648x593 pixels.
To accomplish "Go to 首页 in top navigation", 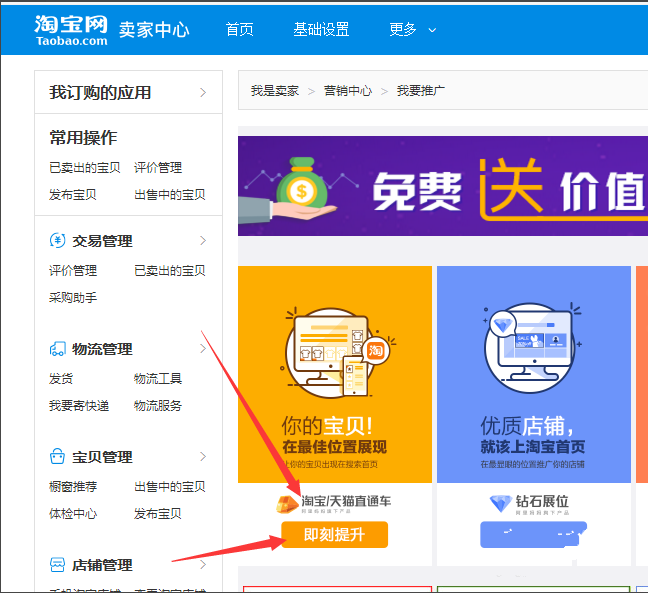I will pyautogui.click(x=239, y=30).
